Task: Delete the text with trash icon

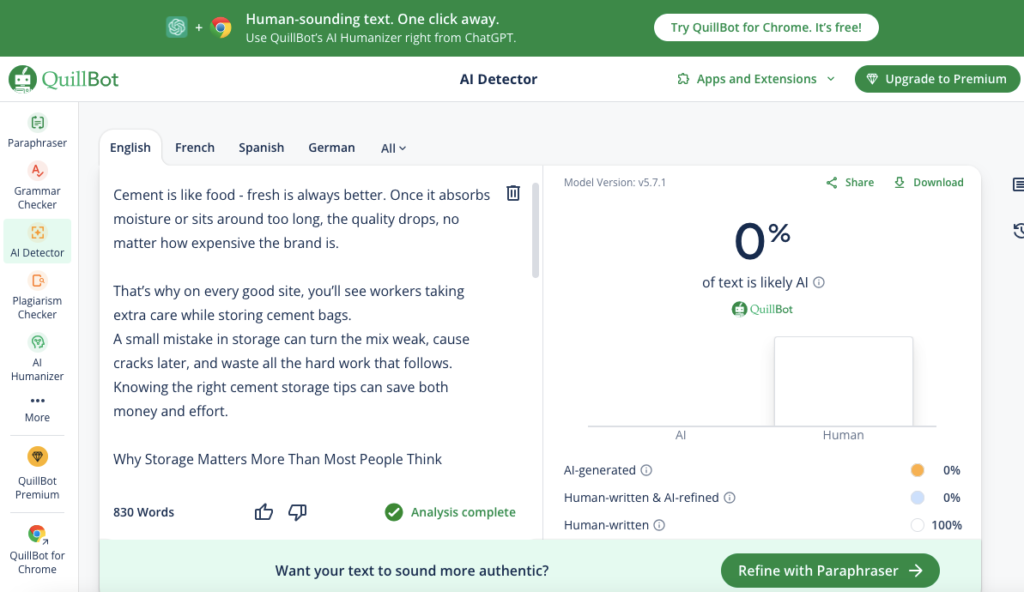Action: [513, 193]
